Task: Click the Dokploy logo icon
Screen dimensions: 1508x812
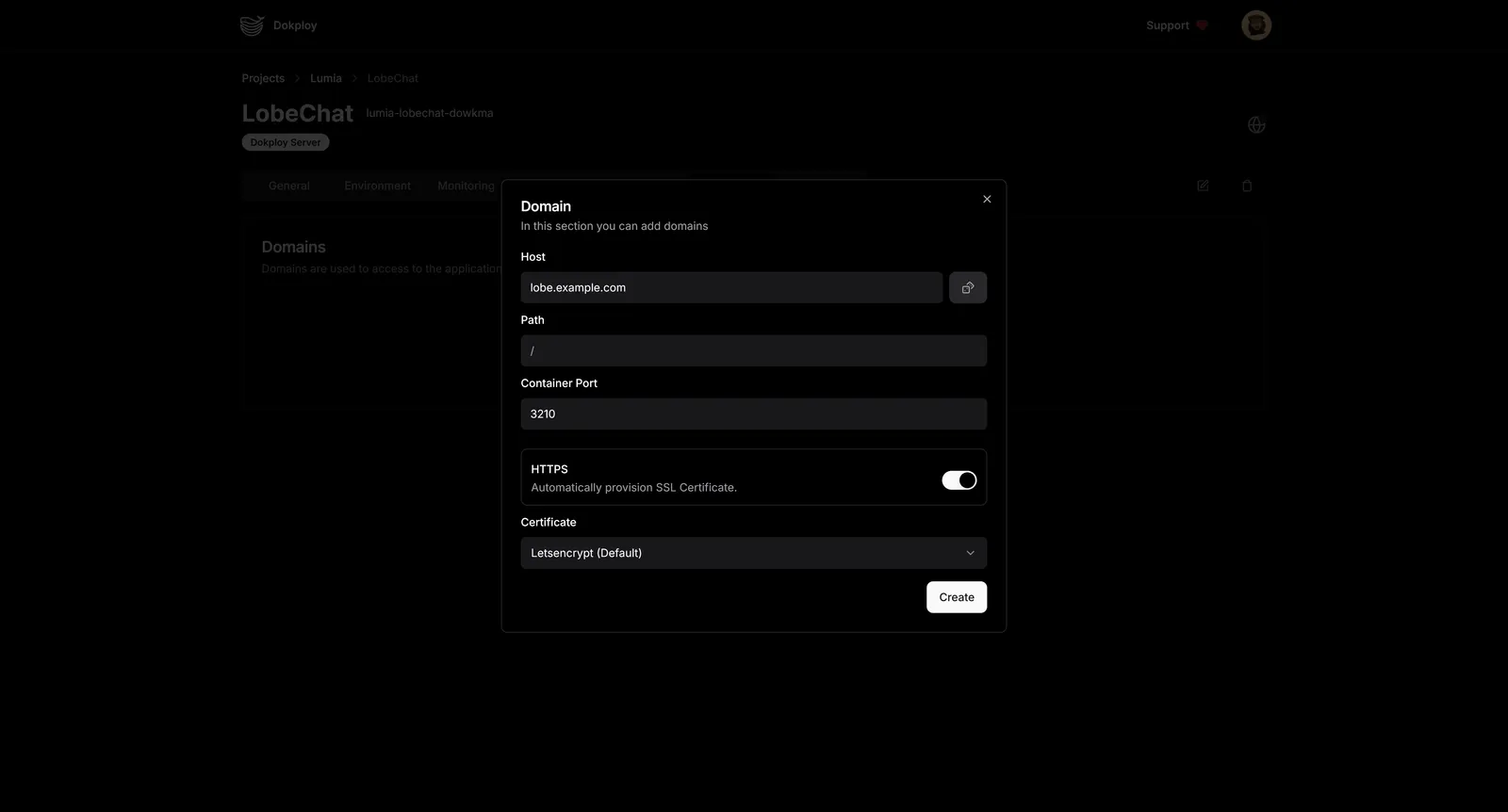Action: pos(252,25)
